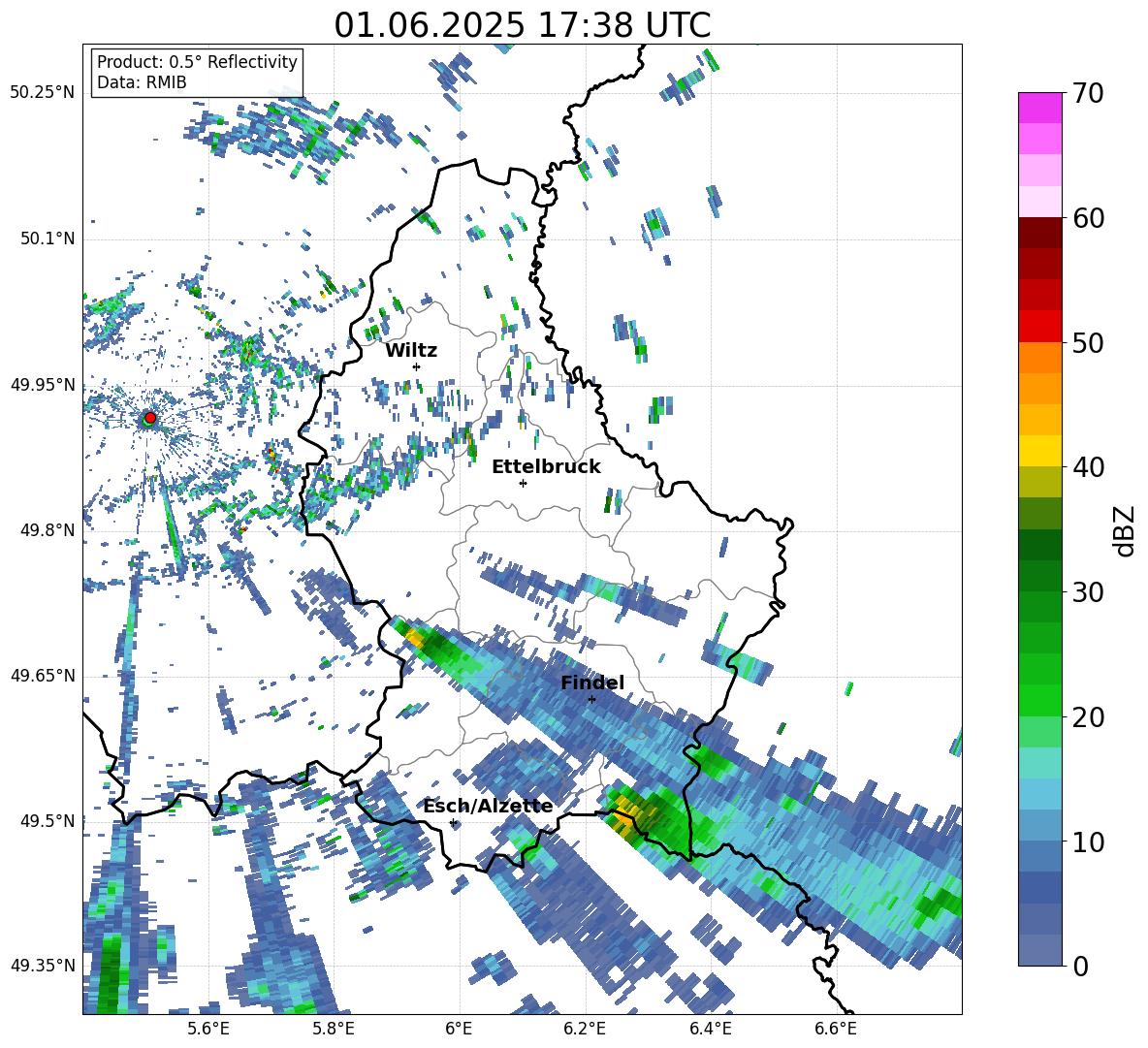Click the 6.2°E longitude label
This screenshot has height=1048, width=1148.
pos(585,1029)
